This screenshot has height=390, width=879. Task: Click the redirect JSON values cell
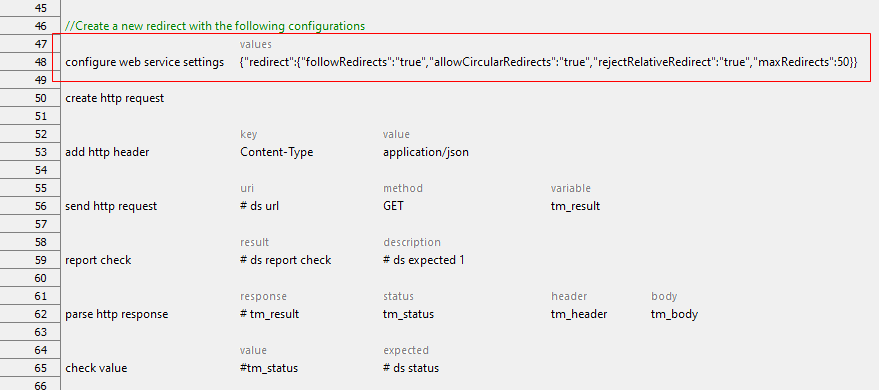click(549, 62)
